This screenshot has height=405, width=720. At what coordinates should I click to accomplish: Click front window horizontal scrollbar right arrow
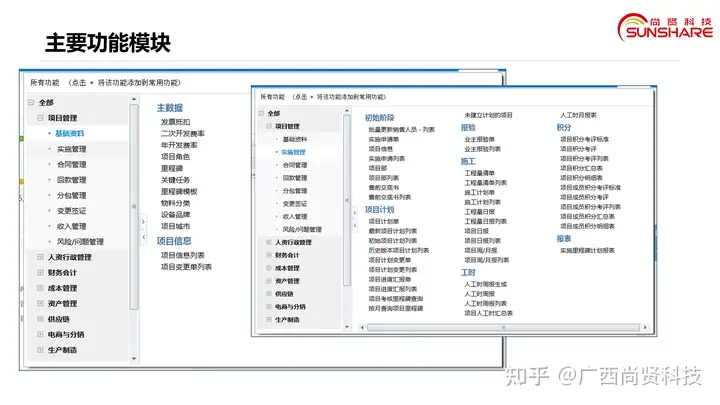pyautogui.click(x=645, y=327)
